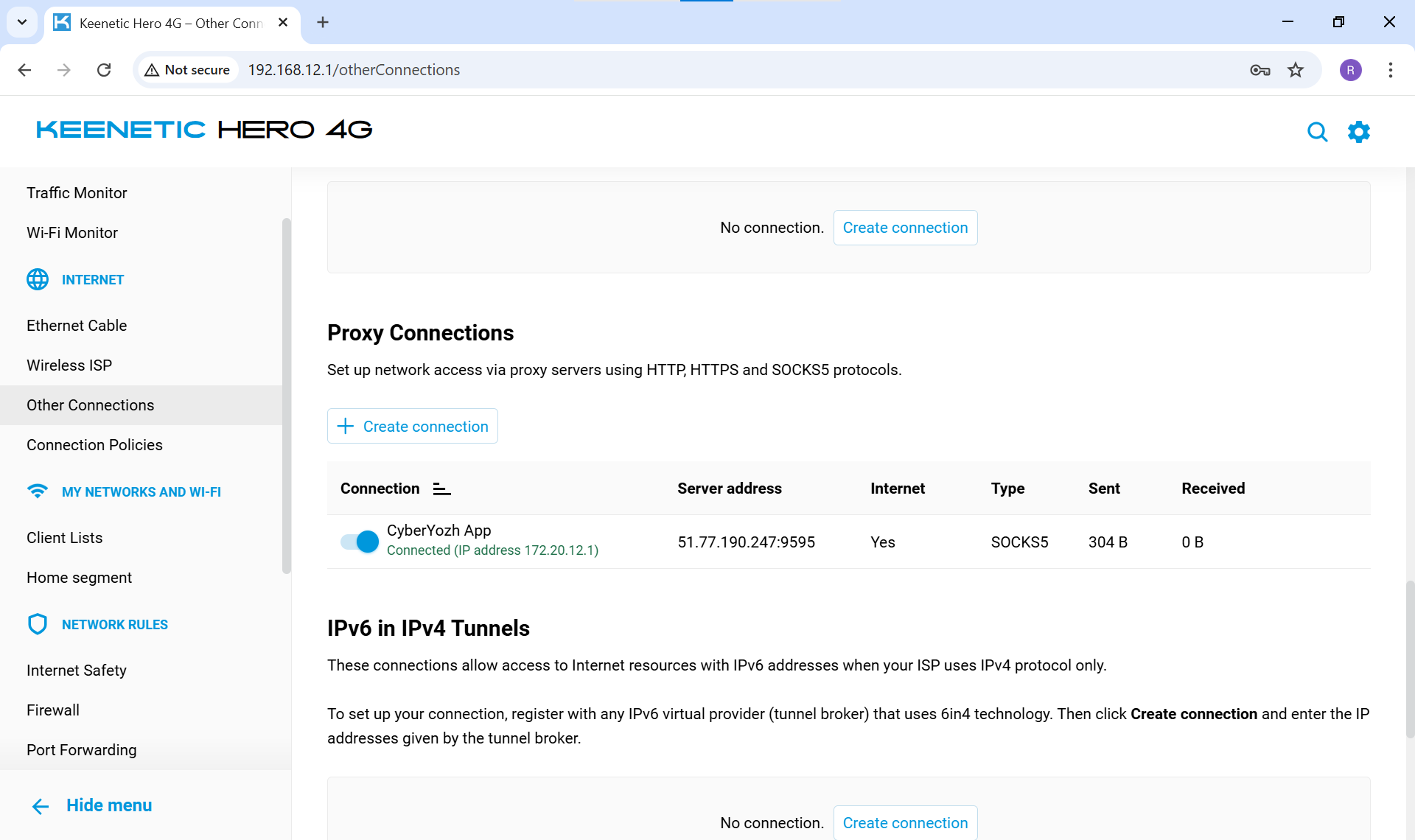Bookmark page with the star icon
Viewport: 1415px width, 840px height.
pos(1296,70)
